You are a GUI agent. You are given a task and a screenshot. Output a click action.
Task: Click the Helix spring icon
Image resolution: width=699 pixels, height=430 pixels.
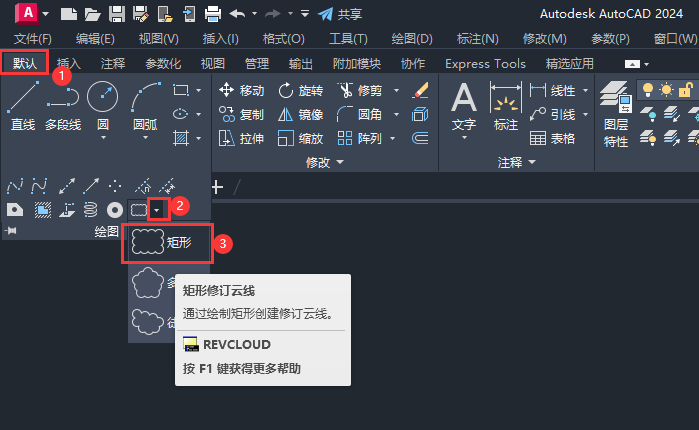click(90, 210)
